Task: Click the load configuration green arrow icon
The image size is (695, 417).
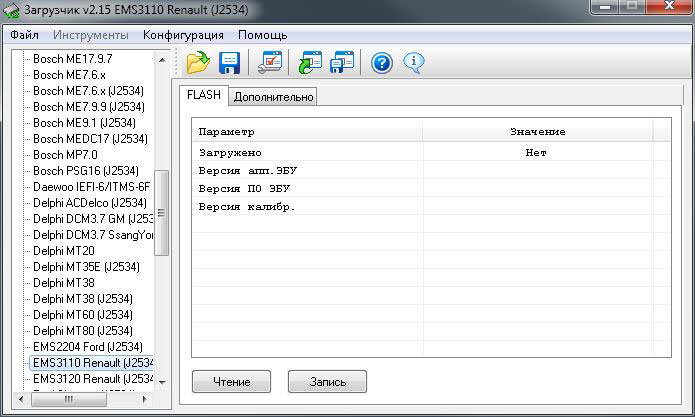Action: pyautogui.click(x=309, y=64)
